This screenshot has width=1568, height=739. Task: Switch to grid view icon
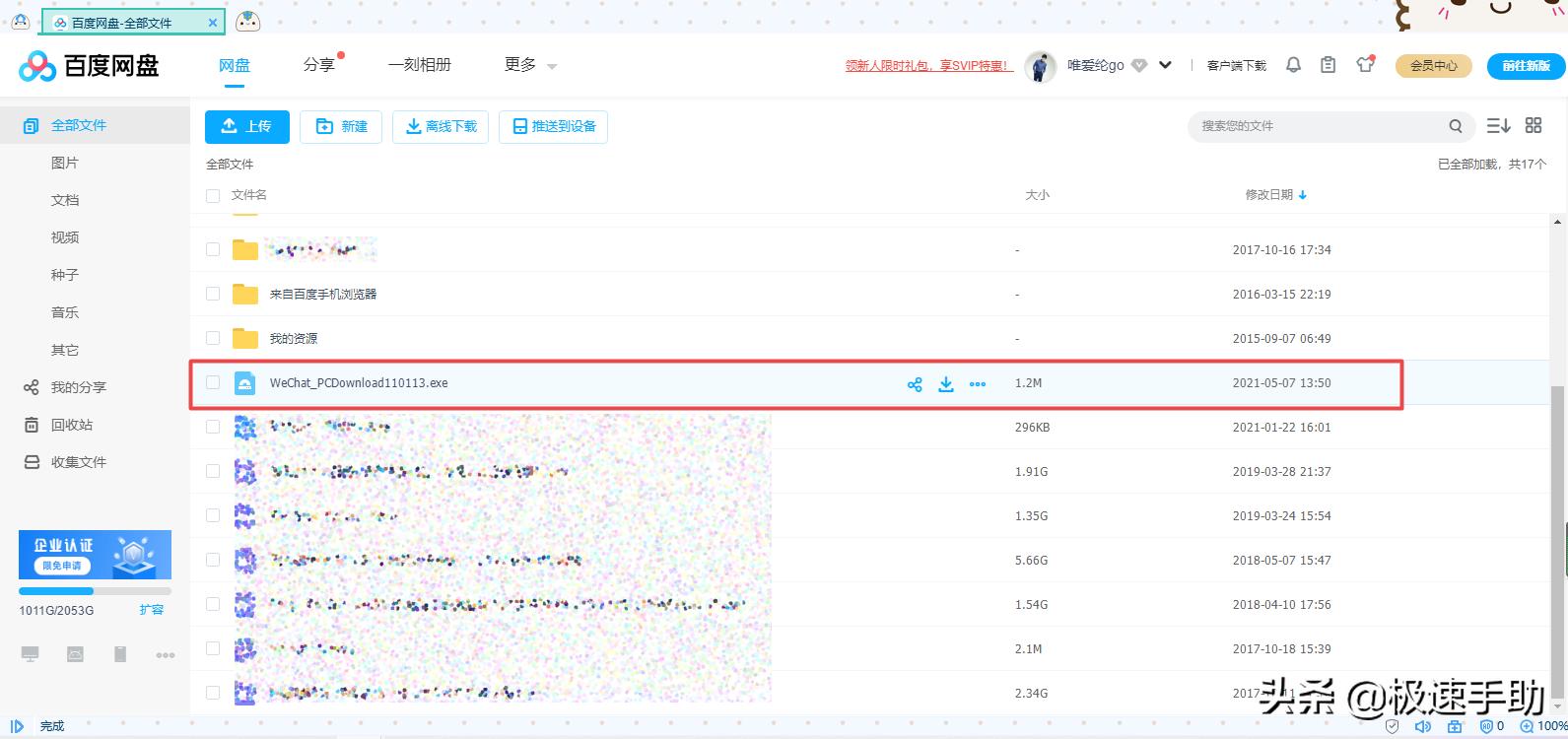point(1534,125)
